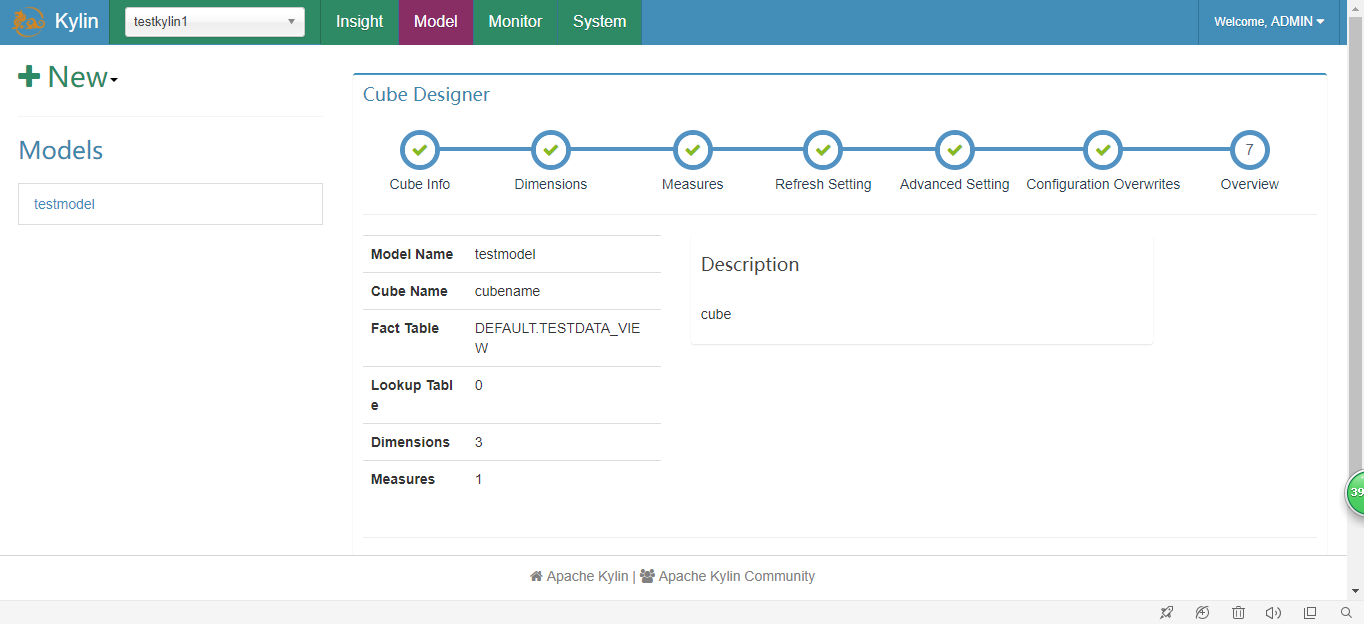
Task: Click the overlapping windows icon in status bar
Action: [x=1310, y=613]
